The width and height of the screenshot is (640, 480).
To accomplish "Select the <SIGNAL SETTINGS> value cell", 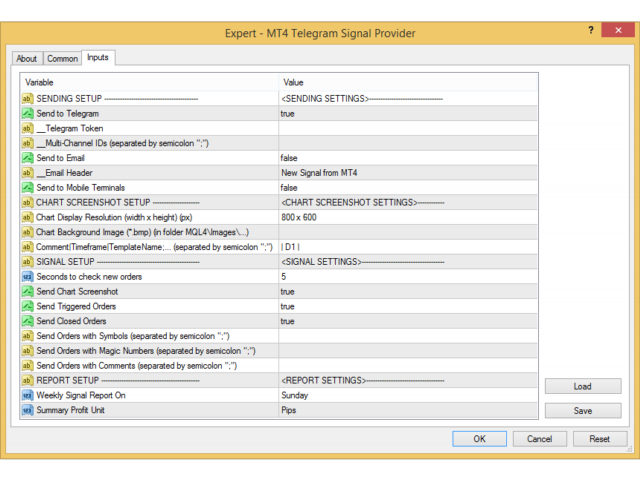I will (408, 262).
